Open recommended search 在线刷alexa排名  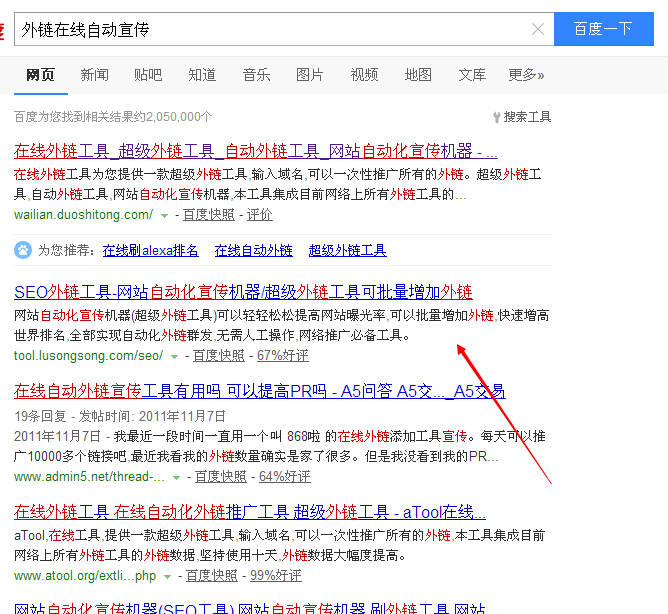(150, 251)
